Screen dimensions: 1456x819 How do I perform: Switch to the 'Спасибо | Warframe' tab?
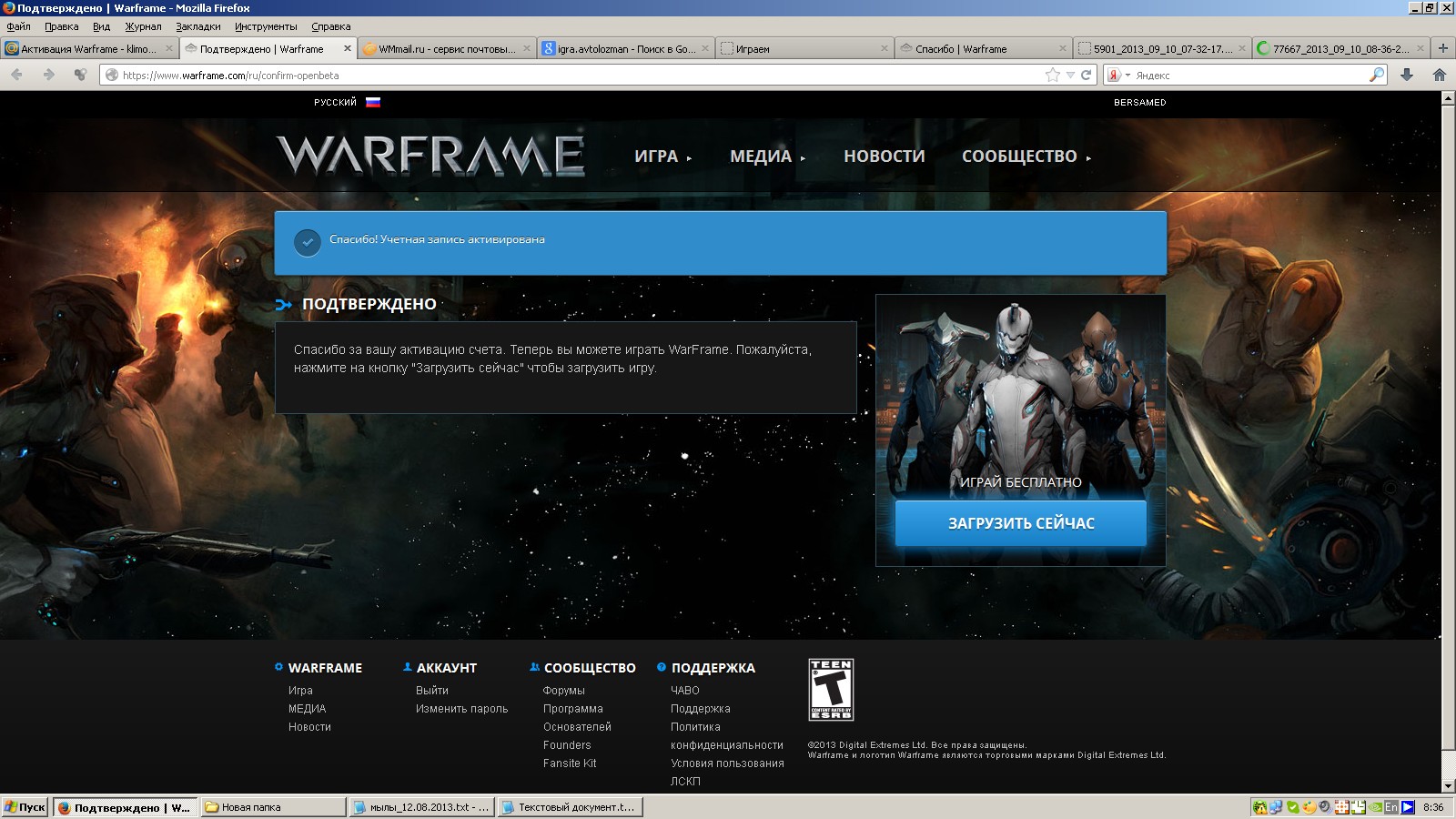tap(983, 49)
